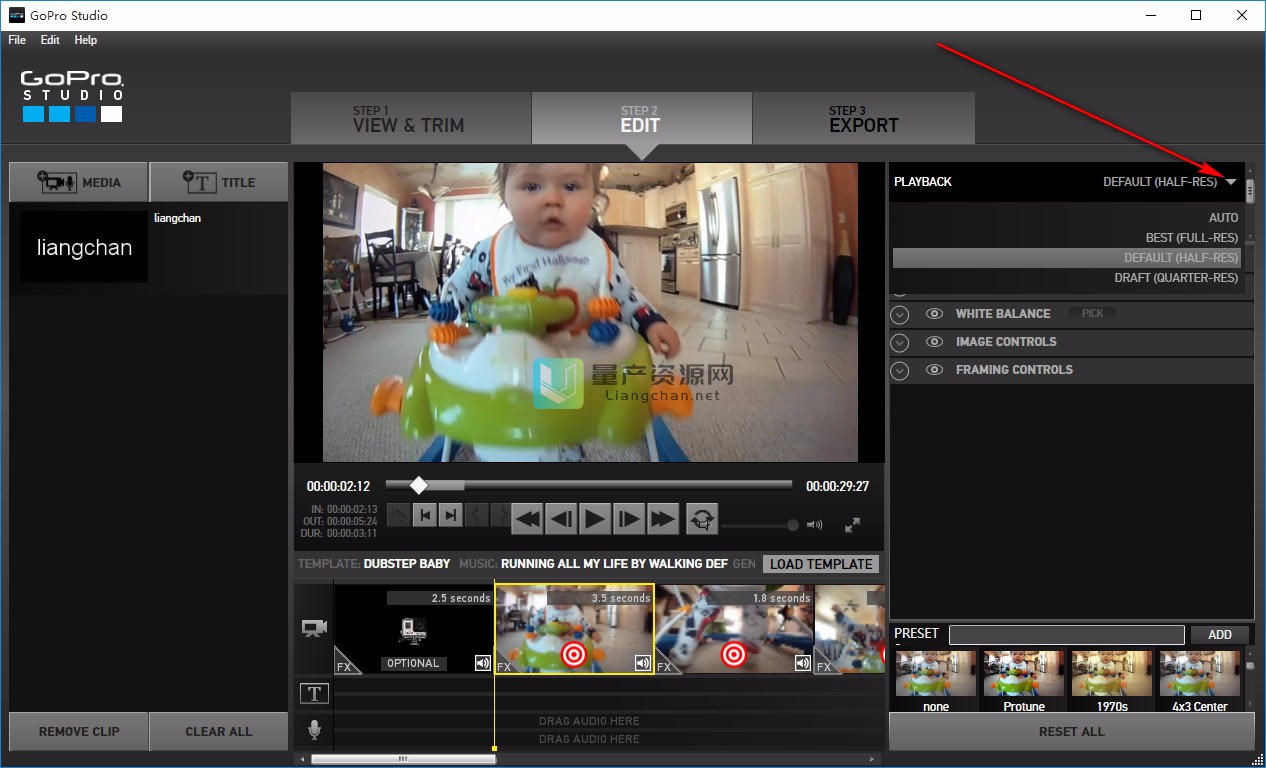The height and width of the screenshot is (768, 1266).
Task: Click the MEDIA import button
Action: pos(79,182)
